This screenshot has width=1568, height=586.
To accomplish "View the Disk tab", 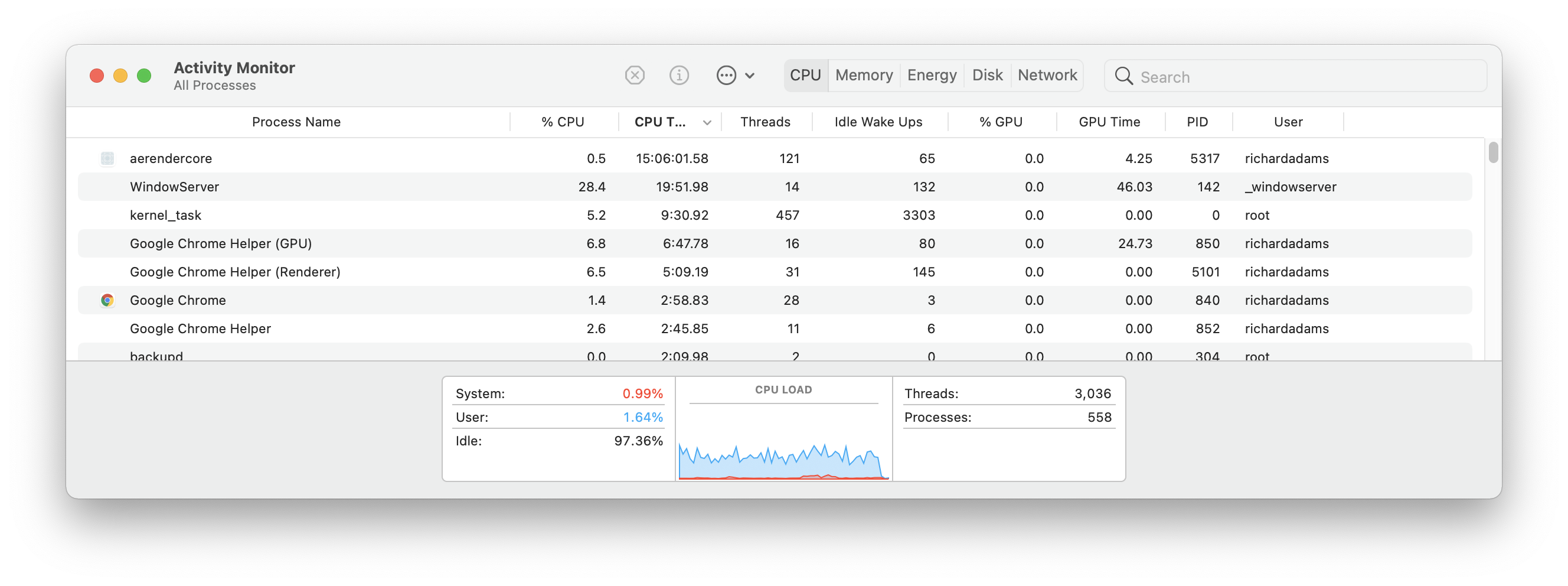I will (x=986, y=75).
